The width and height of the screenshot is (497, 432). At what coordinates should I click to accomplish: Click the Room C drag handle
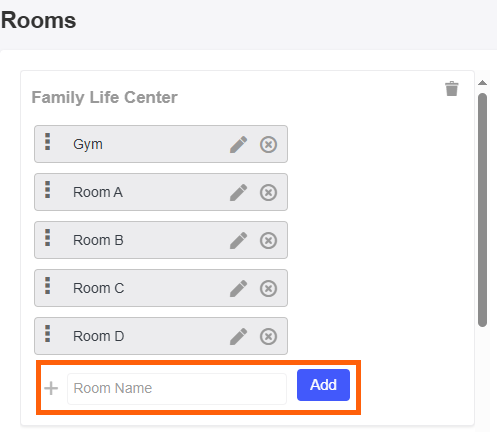48,286
